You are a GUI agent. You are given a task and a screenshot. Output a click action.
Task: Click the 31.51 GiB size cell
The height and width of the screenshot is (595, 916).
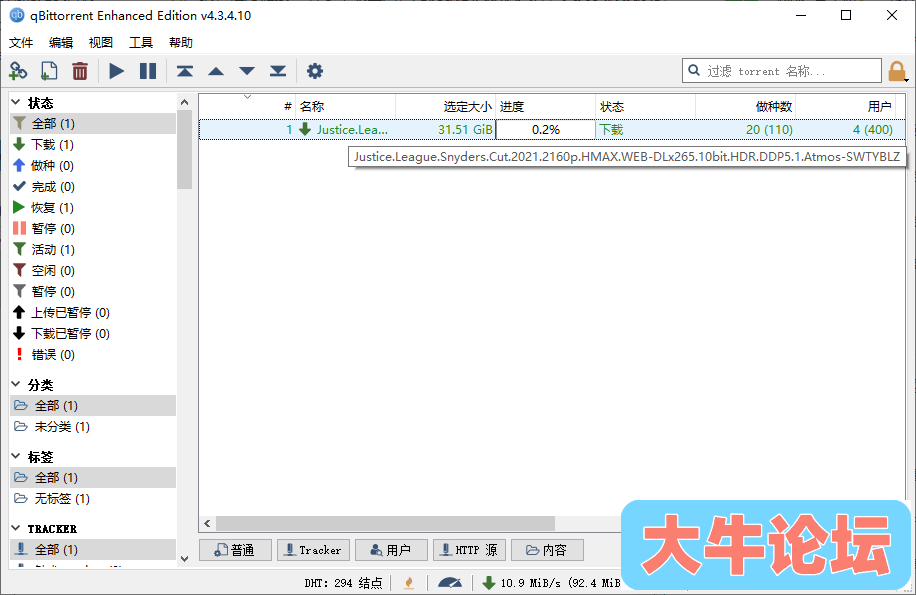[446, 130]
